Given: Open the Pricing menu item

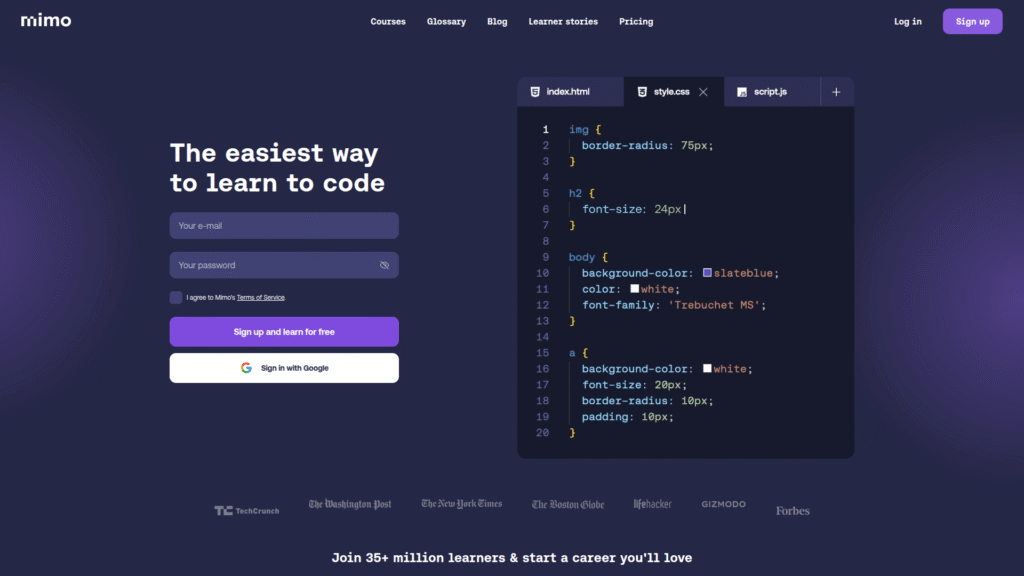Looking at the screenshot, I should click(x=636, y=21).
